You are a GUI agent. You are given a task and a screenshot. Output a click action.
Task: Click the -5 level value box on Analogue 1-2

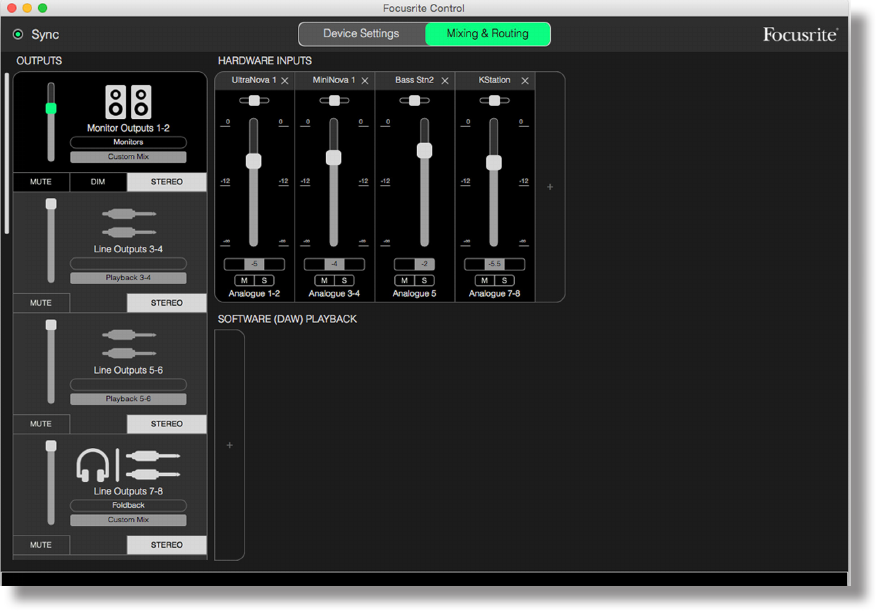[254, 264]
